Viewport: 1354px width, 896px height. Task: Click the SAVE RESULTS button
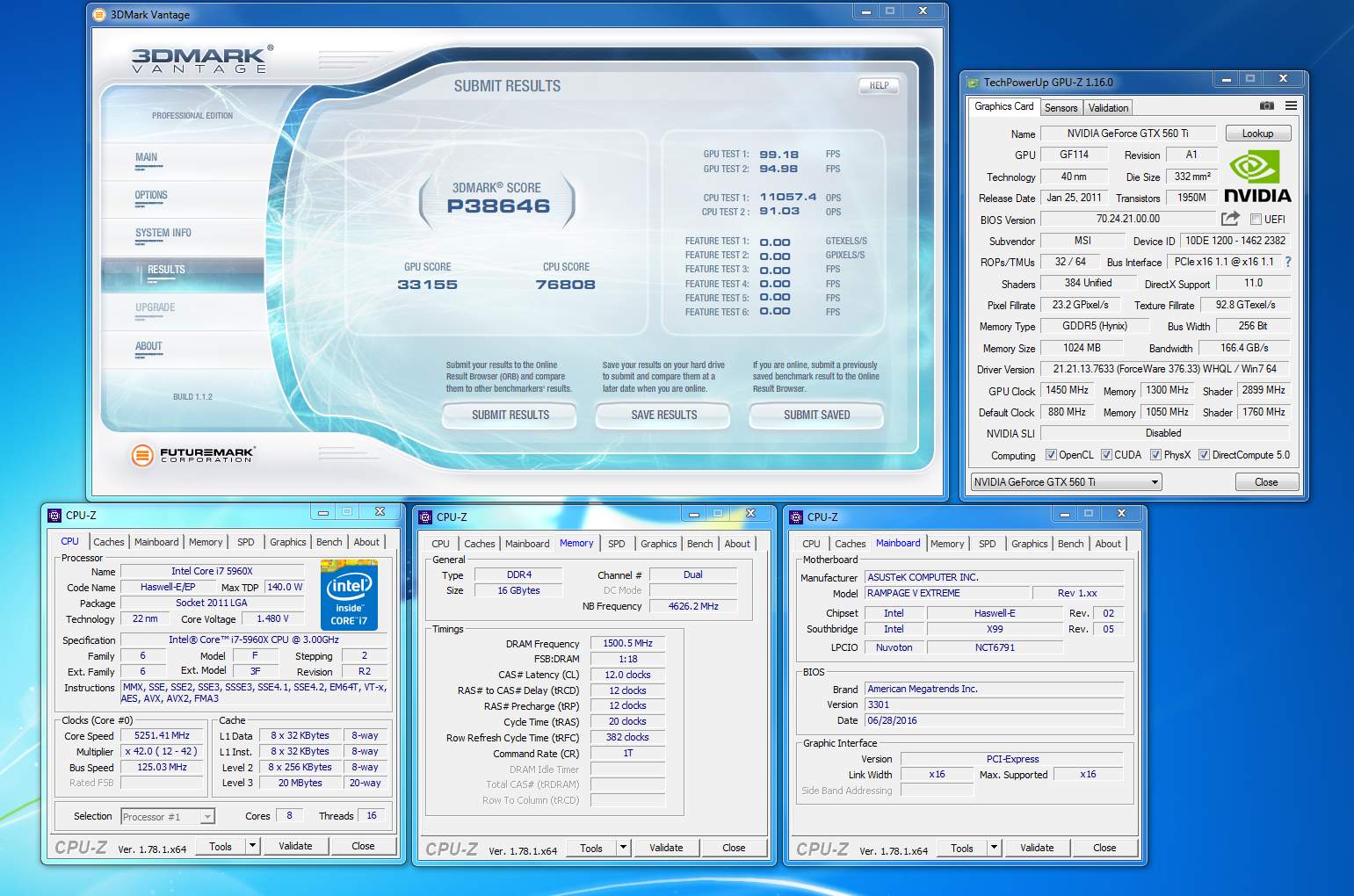click(664, 415)
